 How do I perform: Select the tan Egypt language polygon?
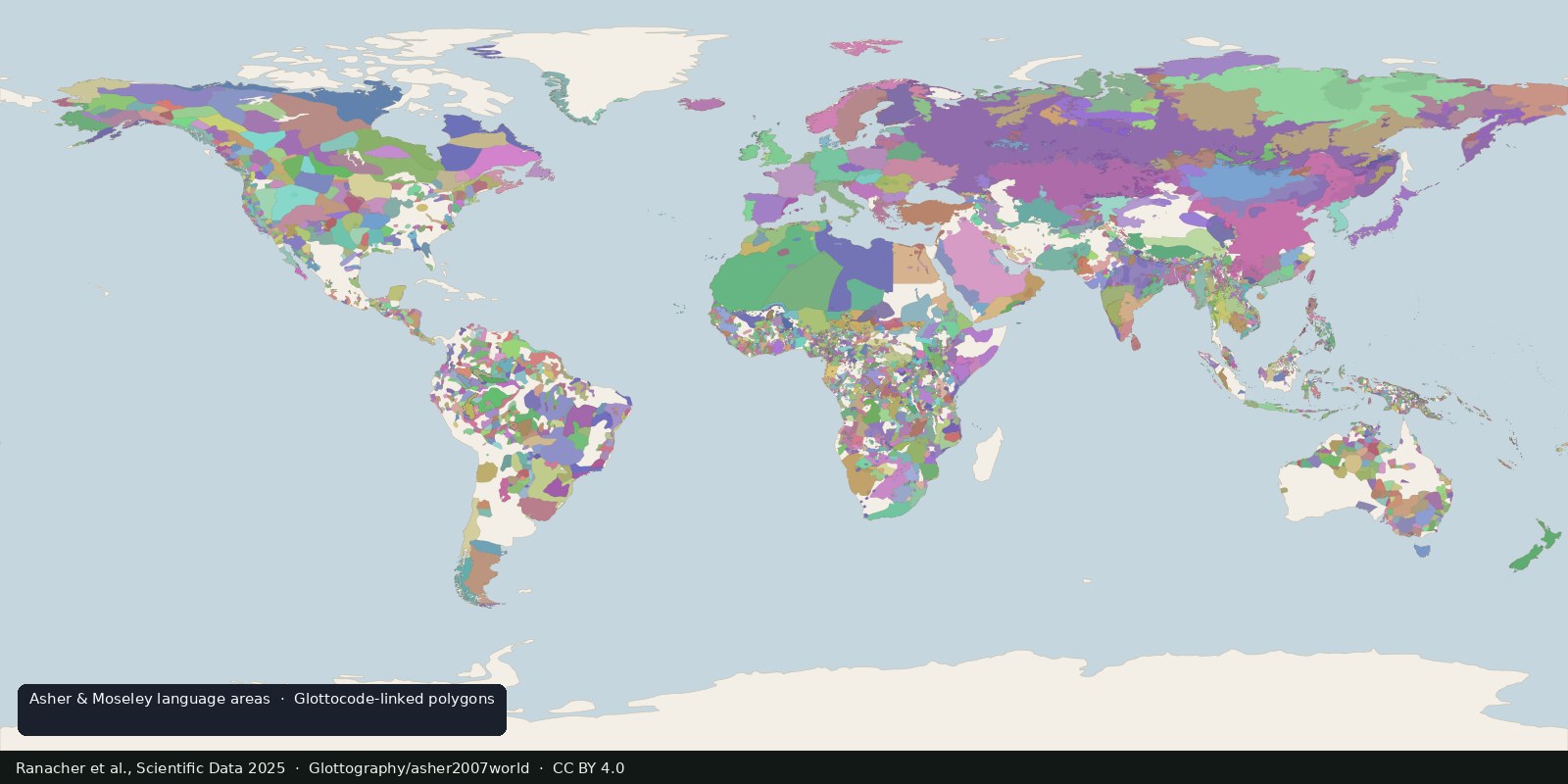(915, 265)
